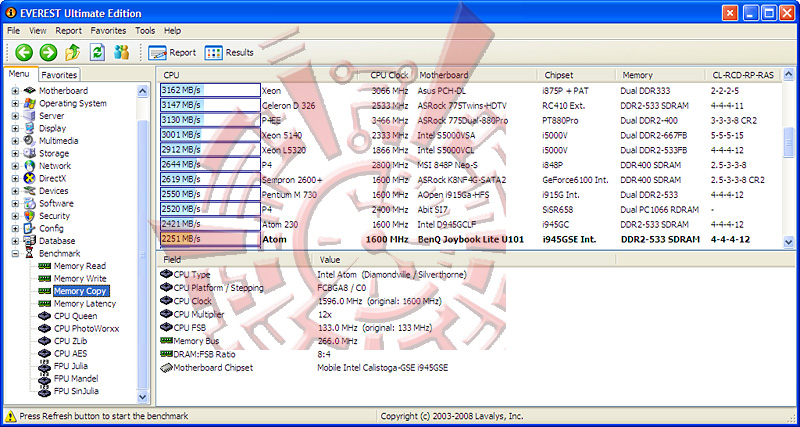Switch to the Menu tab
This screenshot has height=427, width=800.
[19, 74]
